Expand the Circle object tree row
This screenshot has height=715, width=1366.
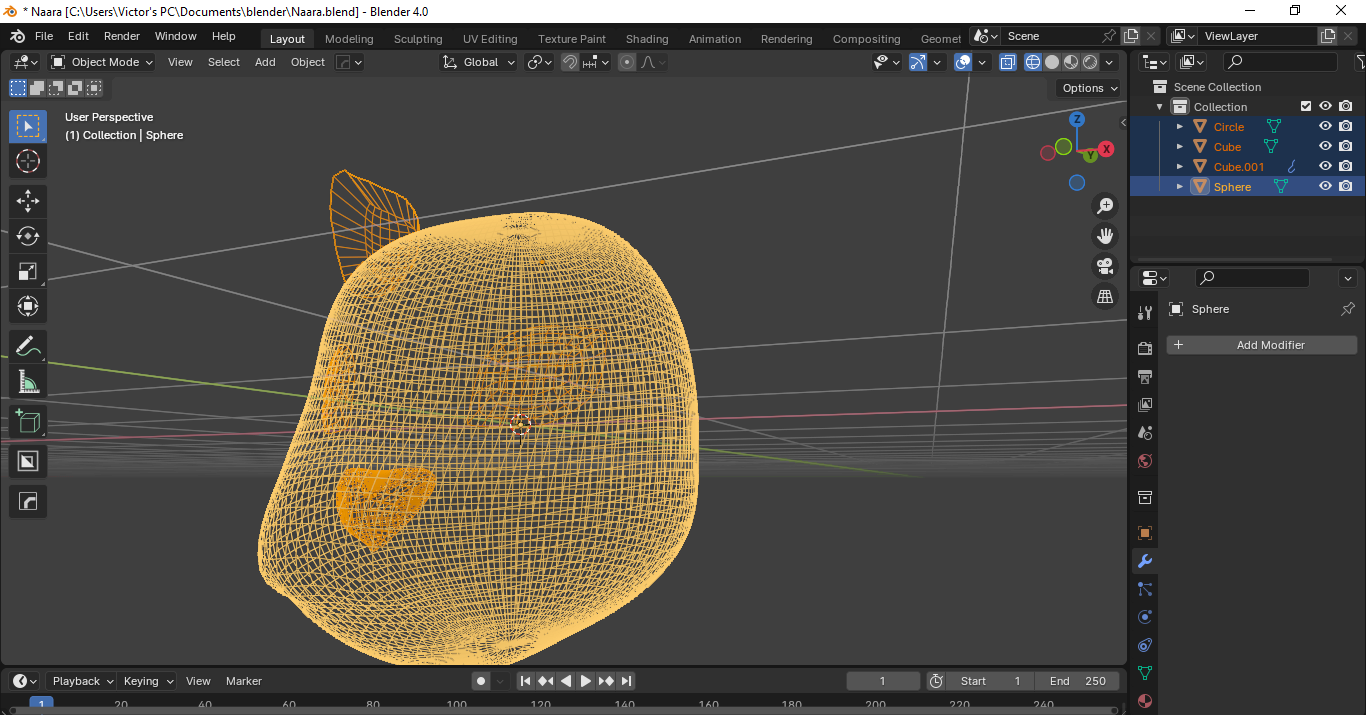pyautogui.click(x=1180, y=127)
